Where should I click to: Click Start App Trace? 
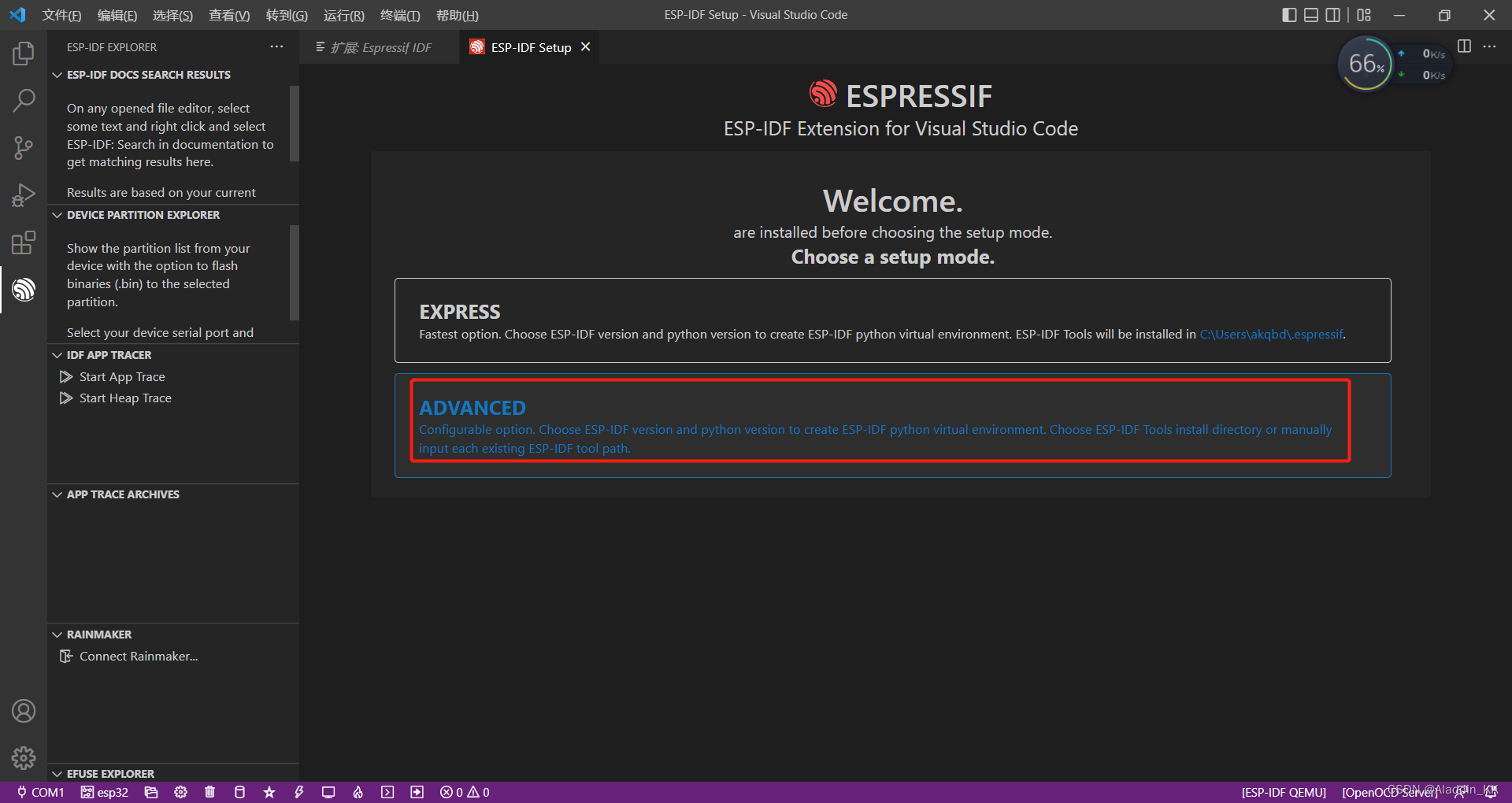click(x=122, y=377)
